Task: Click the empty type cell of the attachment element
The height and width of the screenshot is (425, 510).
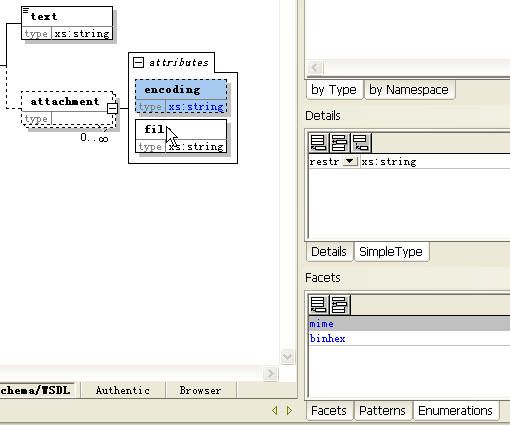Action: (x=82, y=119)
